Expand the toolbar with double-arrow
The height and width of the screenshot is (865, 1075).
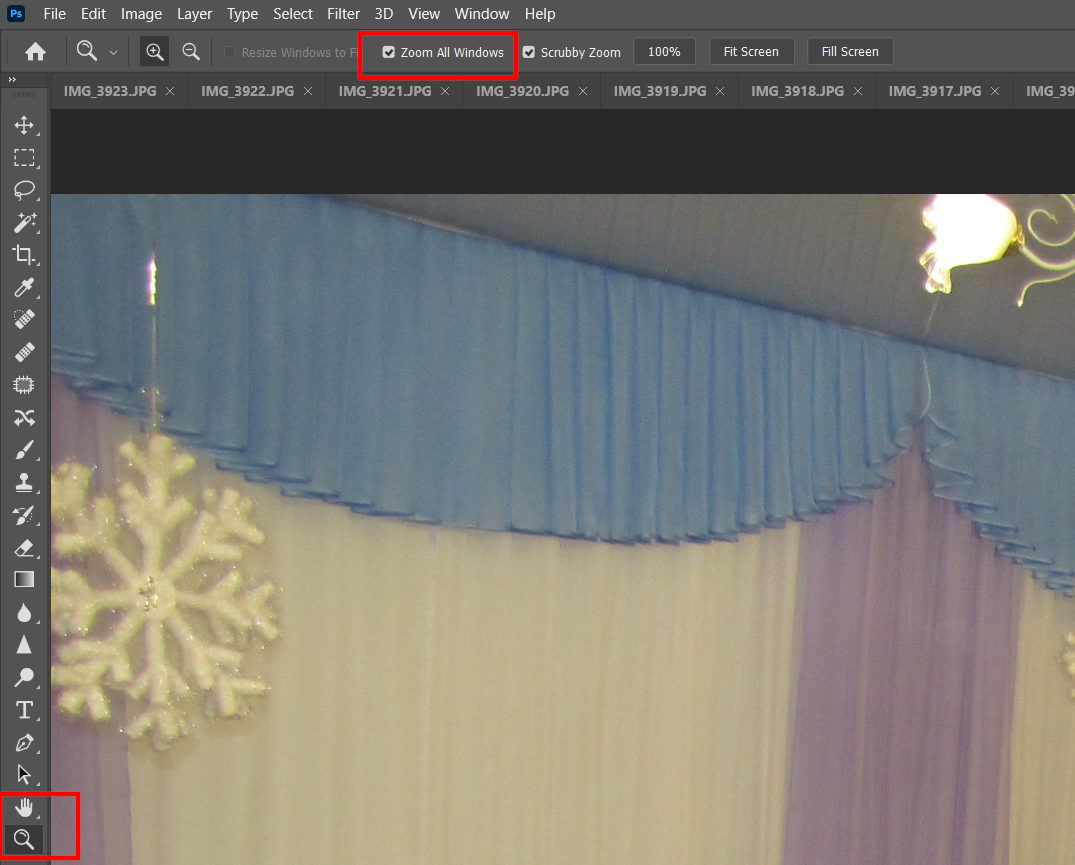coord(12,80)
